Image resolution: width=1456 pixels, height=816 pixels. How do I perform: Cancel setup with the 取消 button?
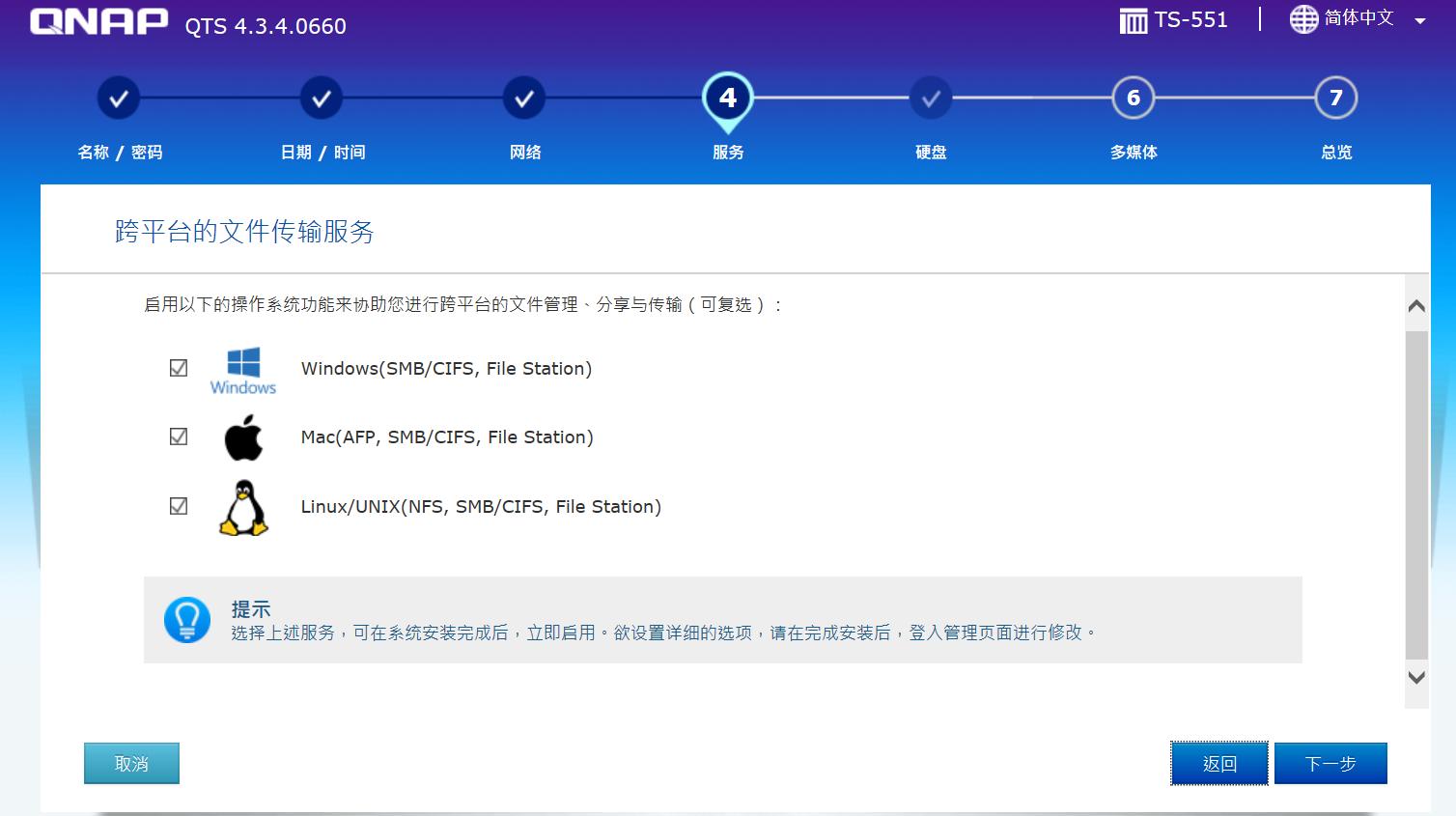coord(131,763)
